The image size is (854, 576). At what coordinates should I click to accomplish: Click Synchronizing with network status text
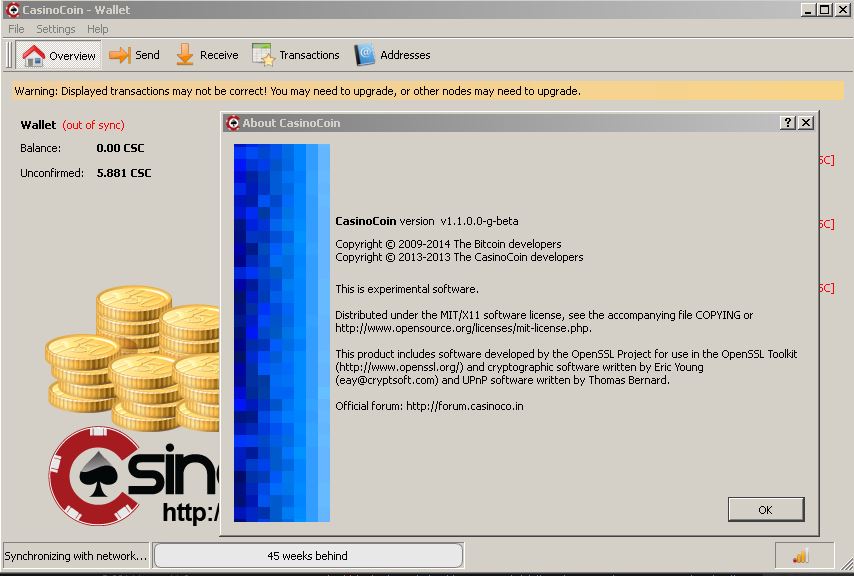click(x=75, y=556)
